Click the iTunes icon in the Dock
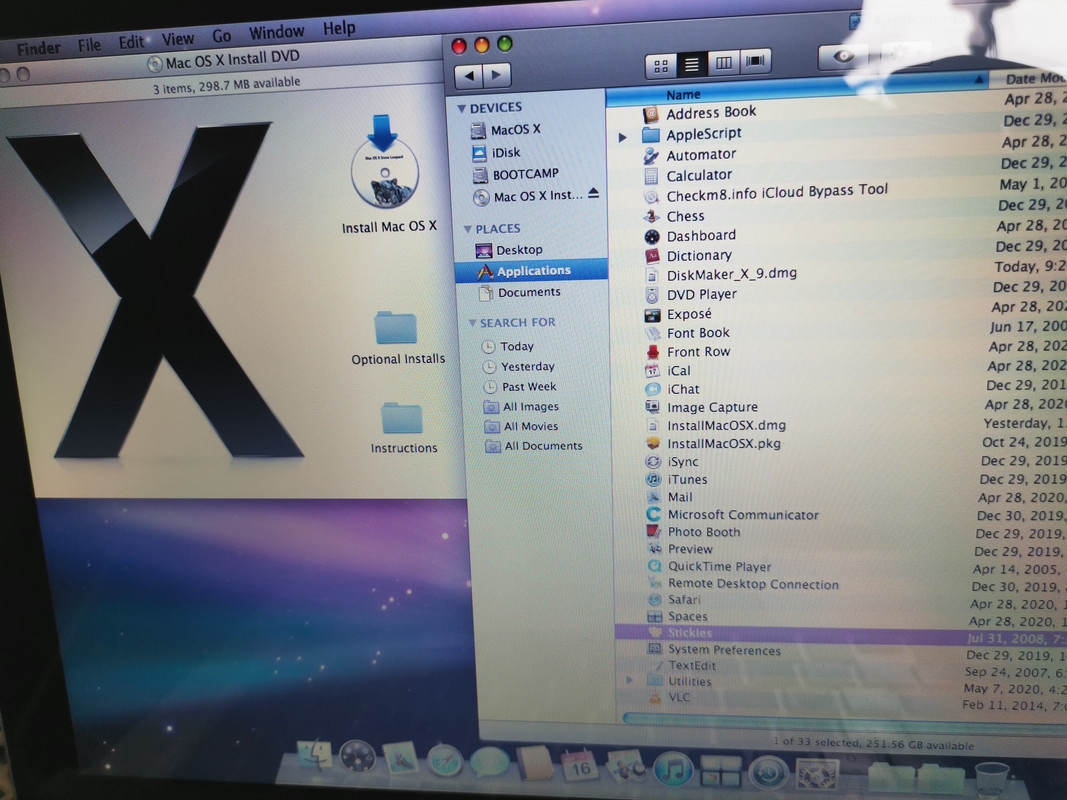This screenshot has width=1067, height=800. pyautogui.click(x=672, y=771)
